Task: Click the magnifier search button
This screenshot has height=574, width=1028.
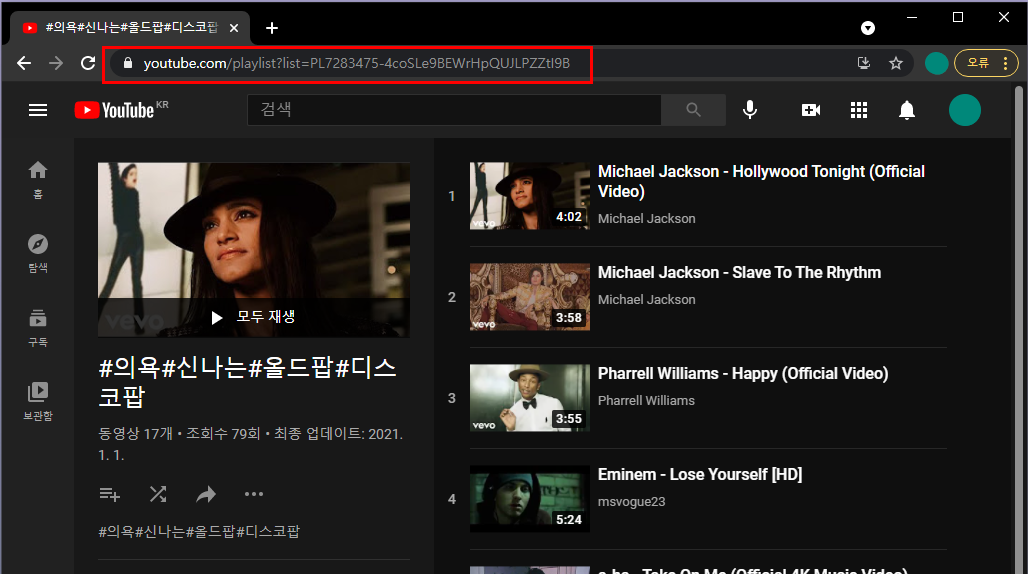Action: click(x=694, y=109)
